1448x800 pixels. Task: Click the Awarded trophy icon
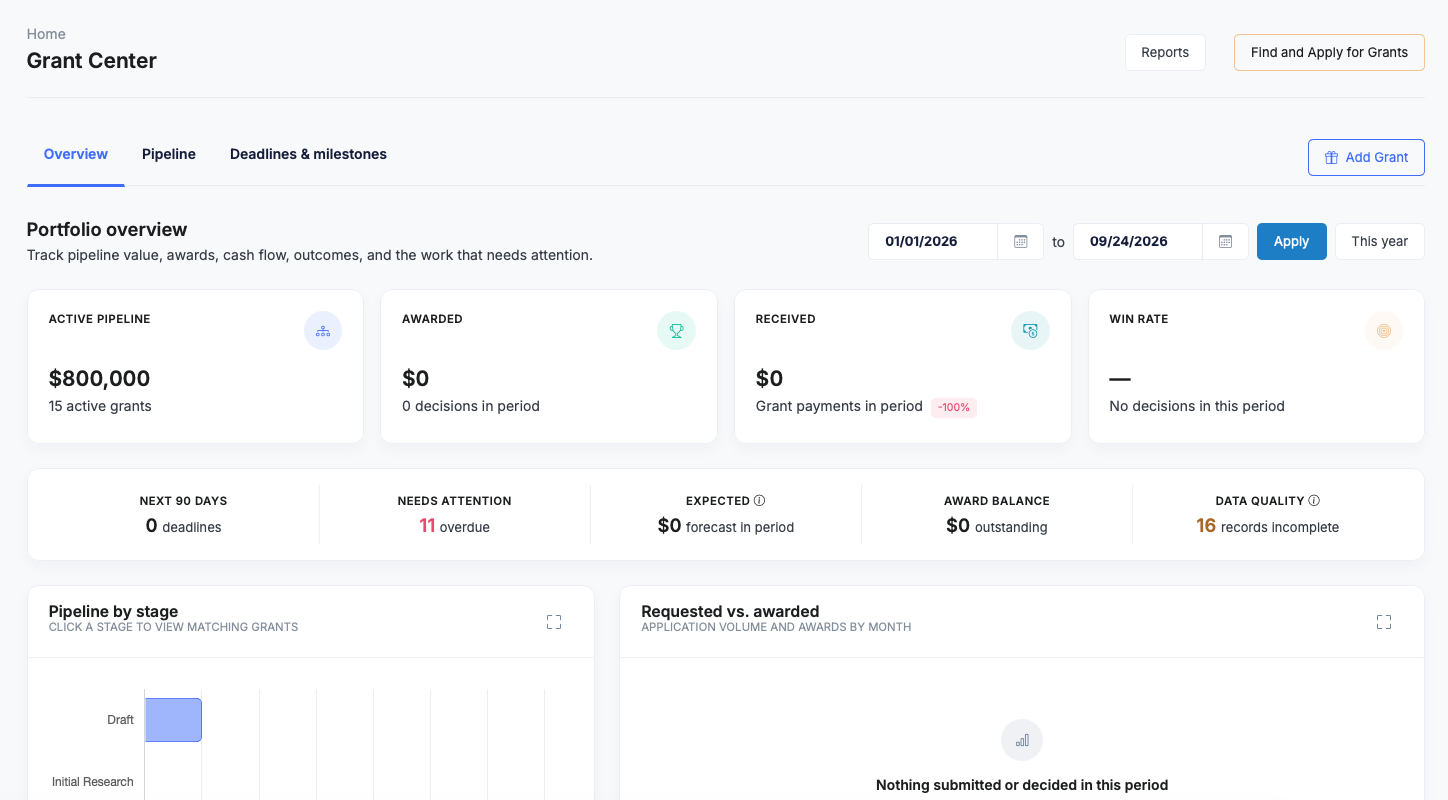(676, 331)
